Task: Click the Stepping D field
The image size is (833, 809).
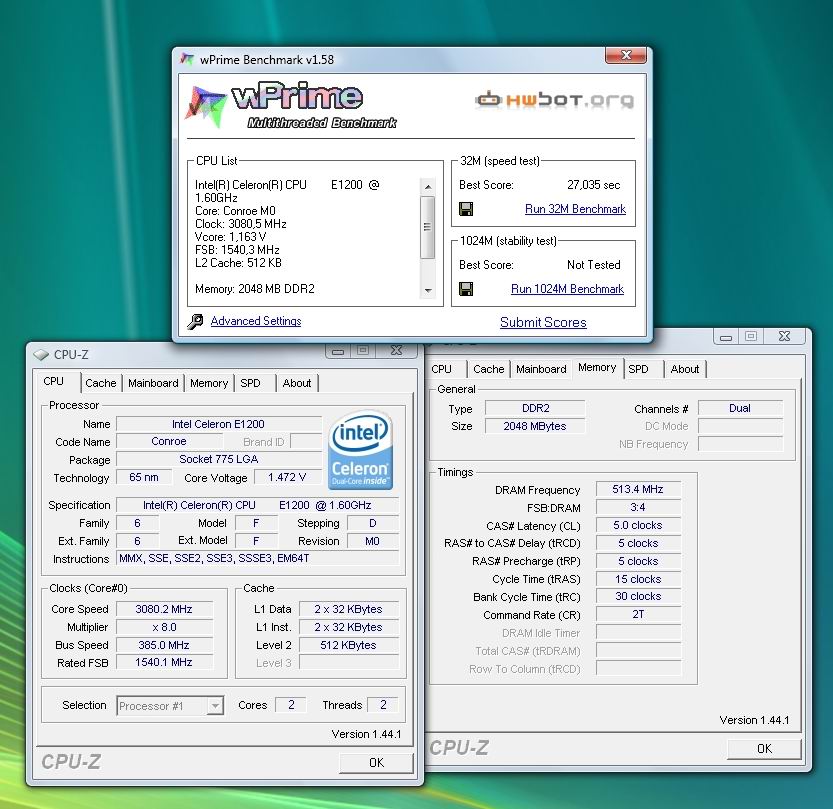Action: point(372,523)
